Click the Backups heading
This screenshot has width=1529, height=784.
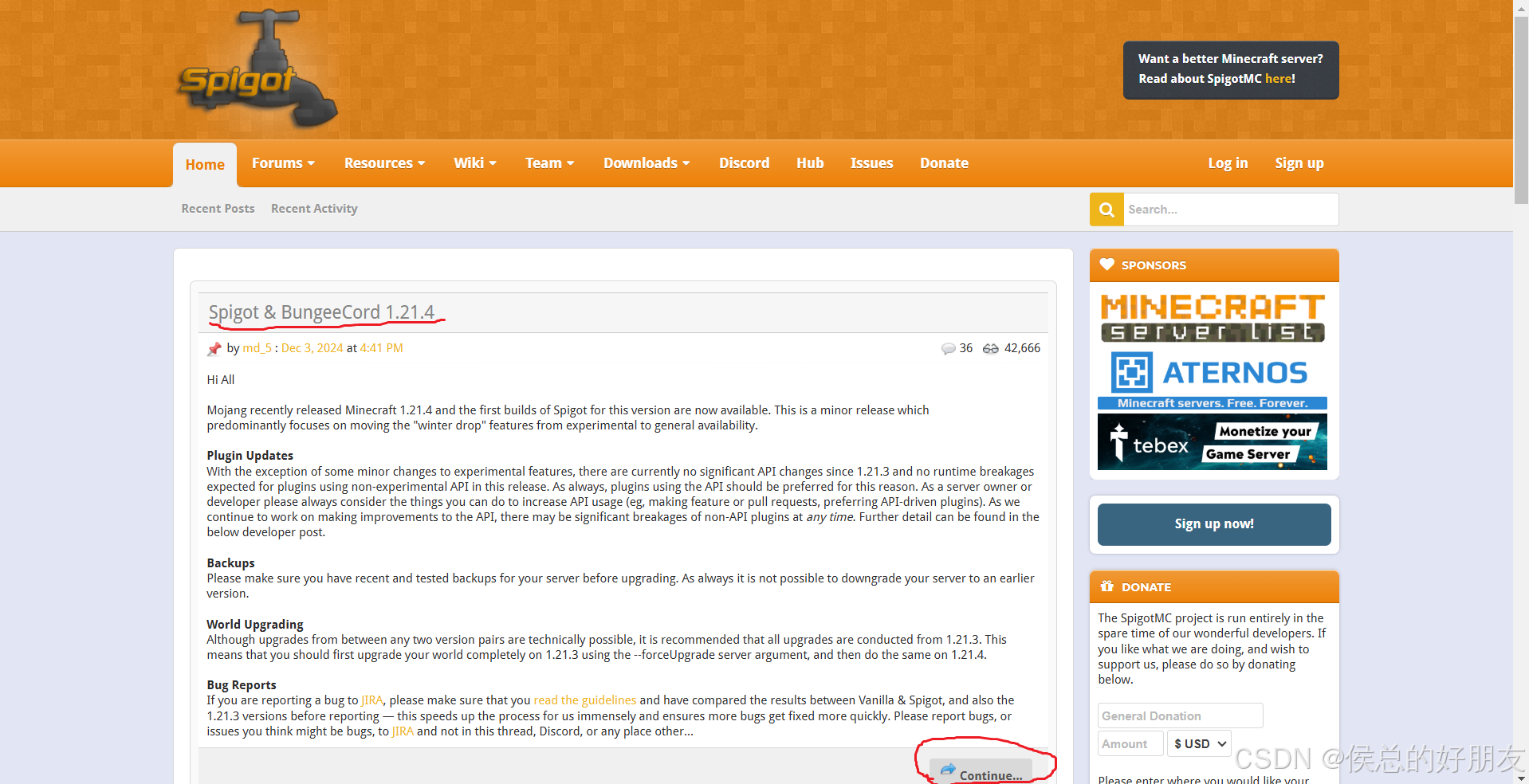230,563
